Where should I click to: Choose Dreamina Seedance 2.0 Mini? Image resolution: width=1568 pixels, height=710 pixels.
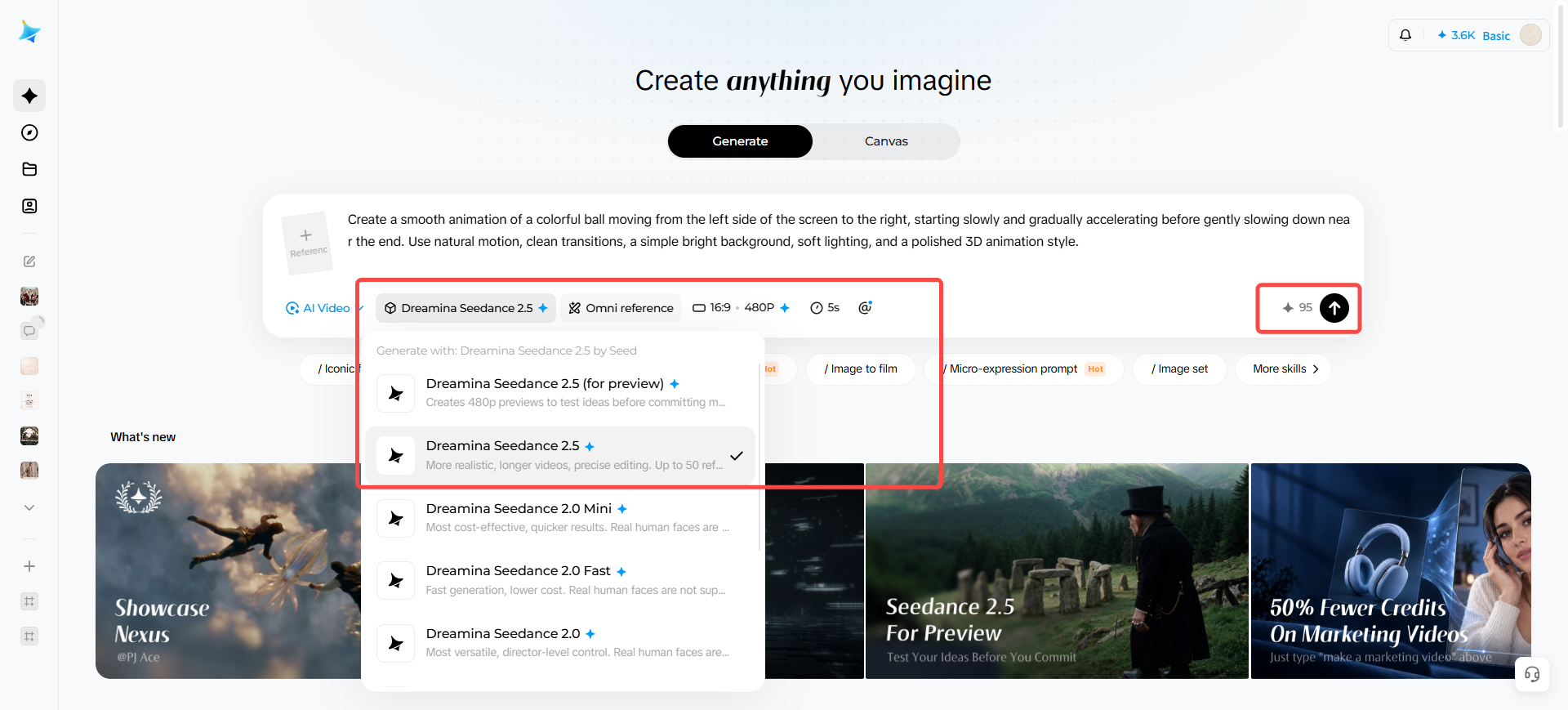coord(560,518)
